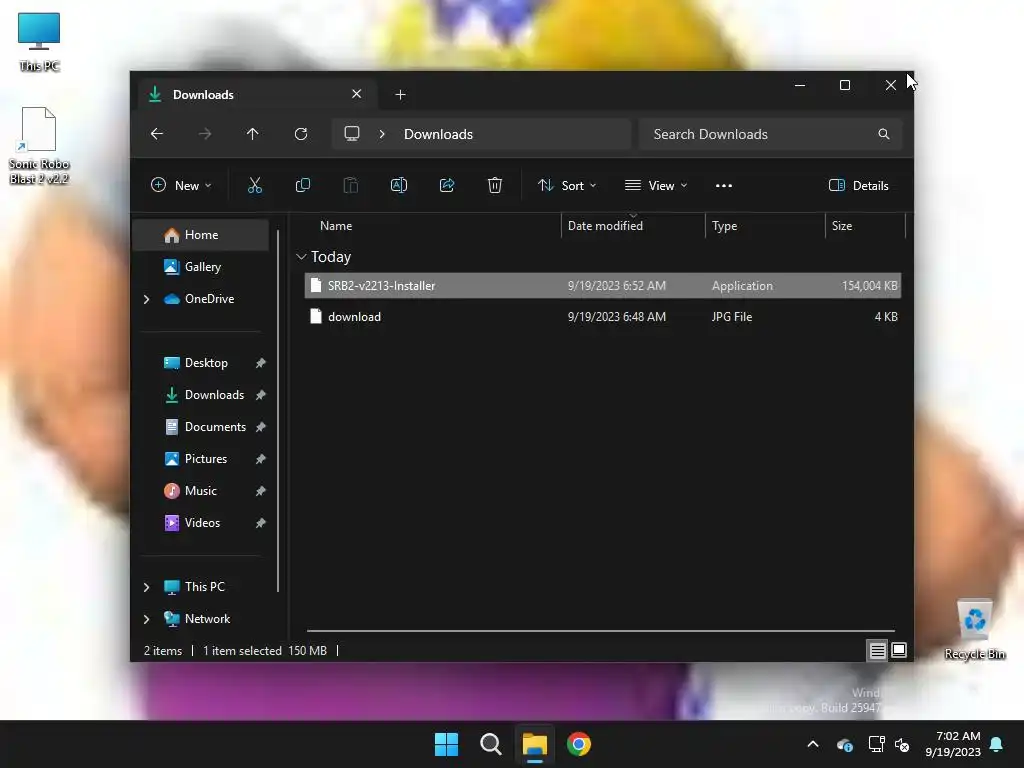
Task: Expand Network tree node
Action: coord(146,619)
